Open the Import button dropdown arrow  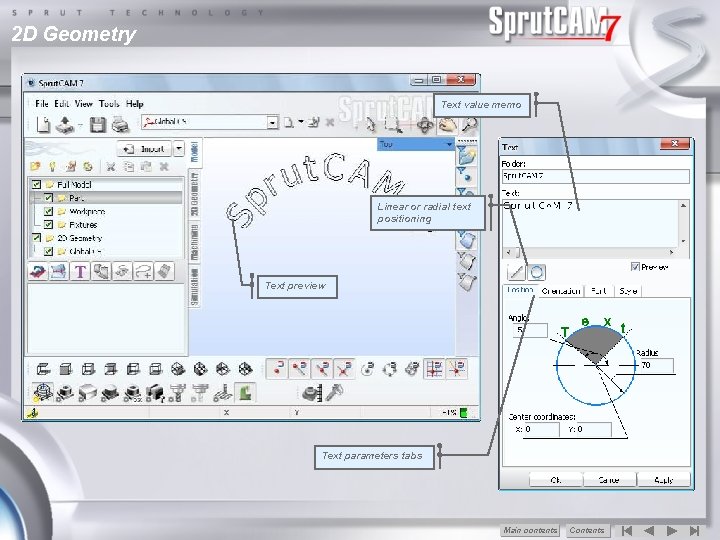tap(179, 149)
